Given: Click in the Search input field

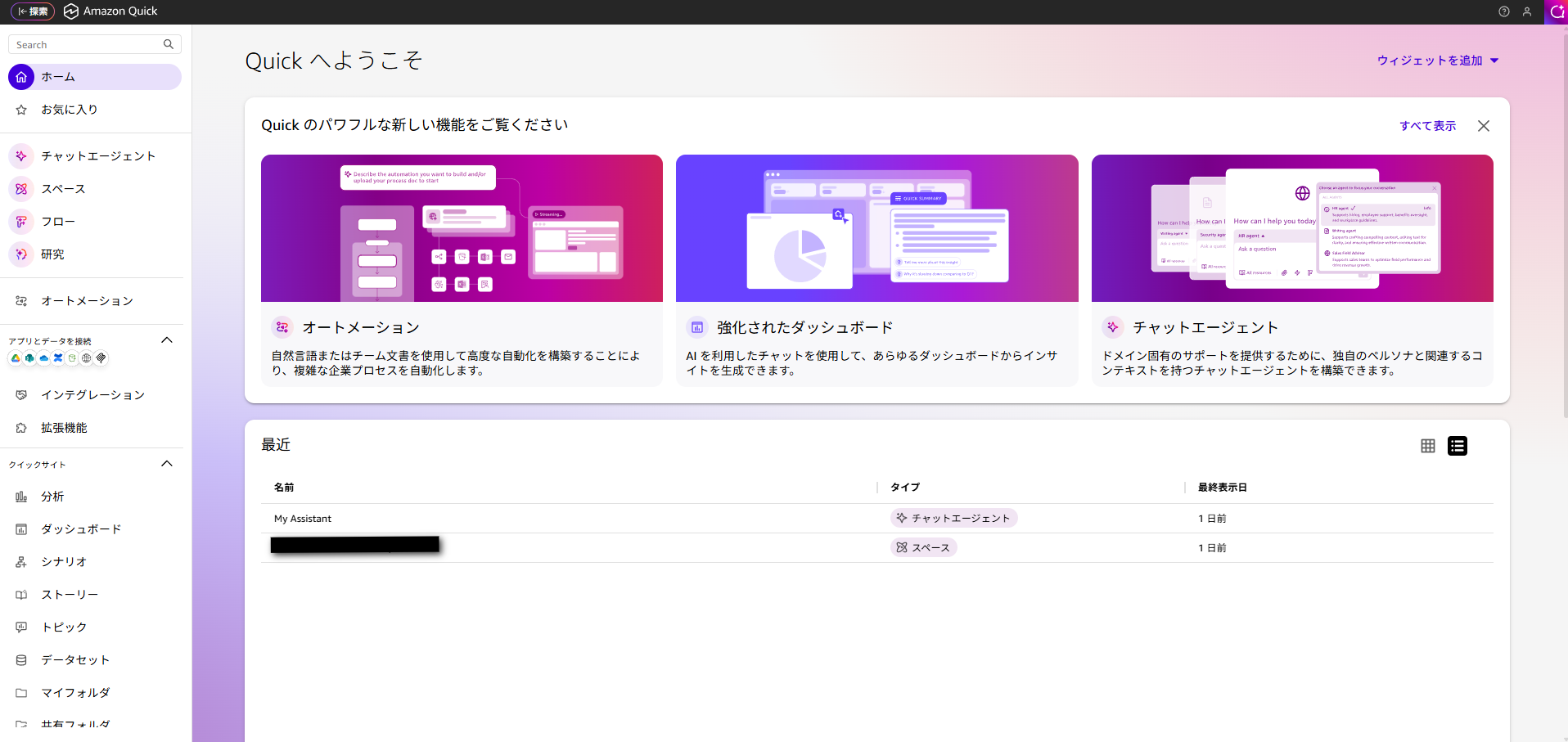Looking at the screenshot, I should [86, 44].
